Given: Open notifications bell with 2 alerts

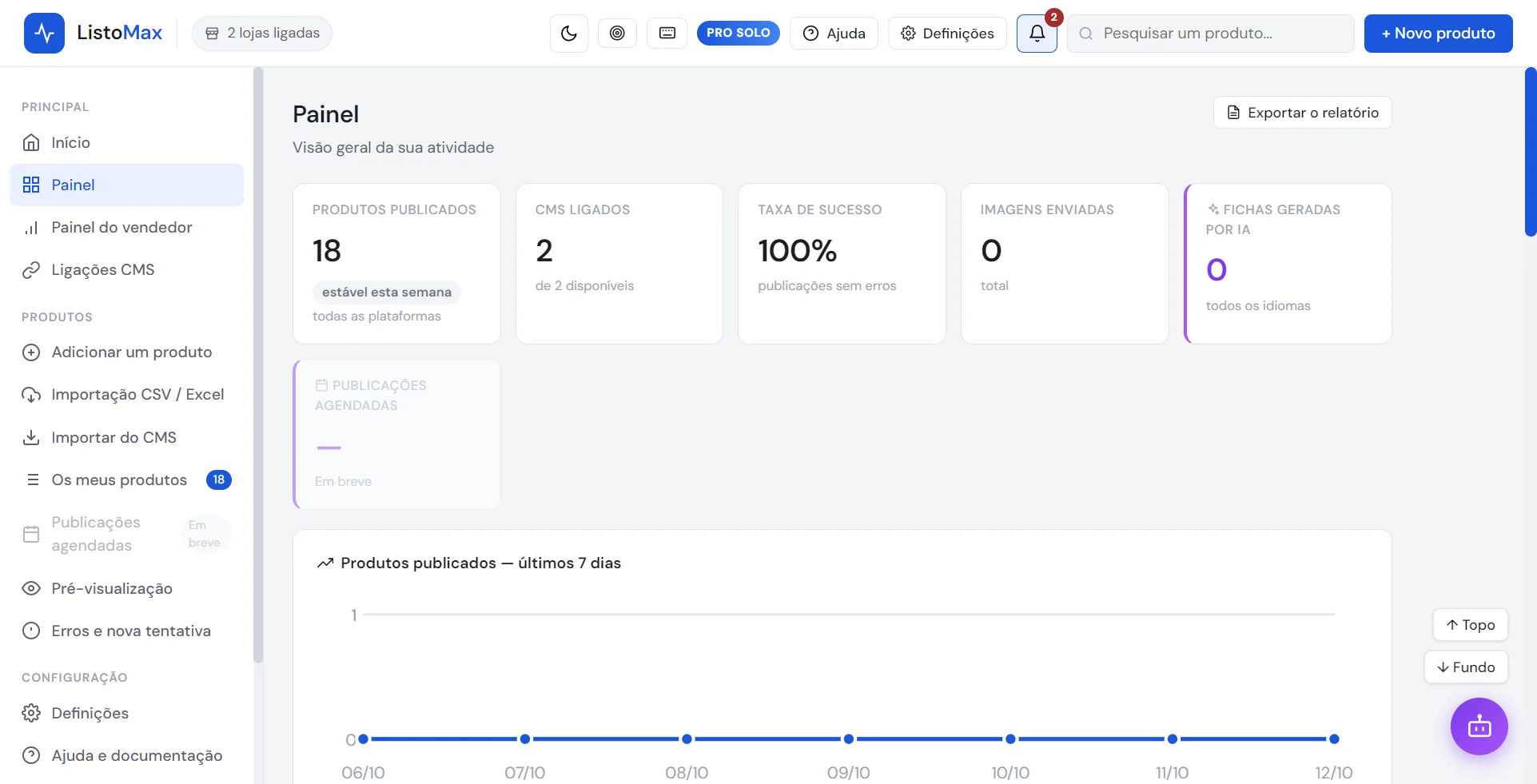Looking at the screenshot, I should coord(1037,34).
